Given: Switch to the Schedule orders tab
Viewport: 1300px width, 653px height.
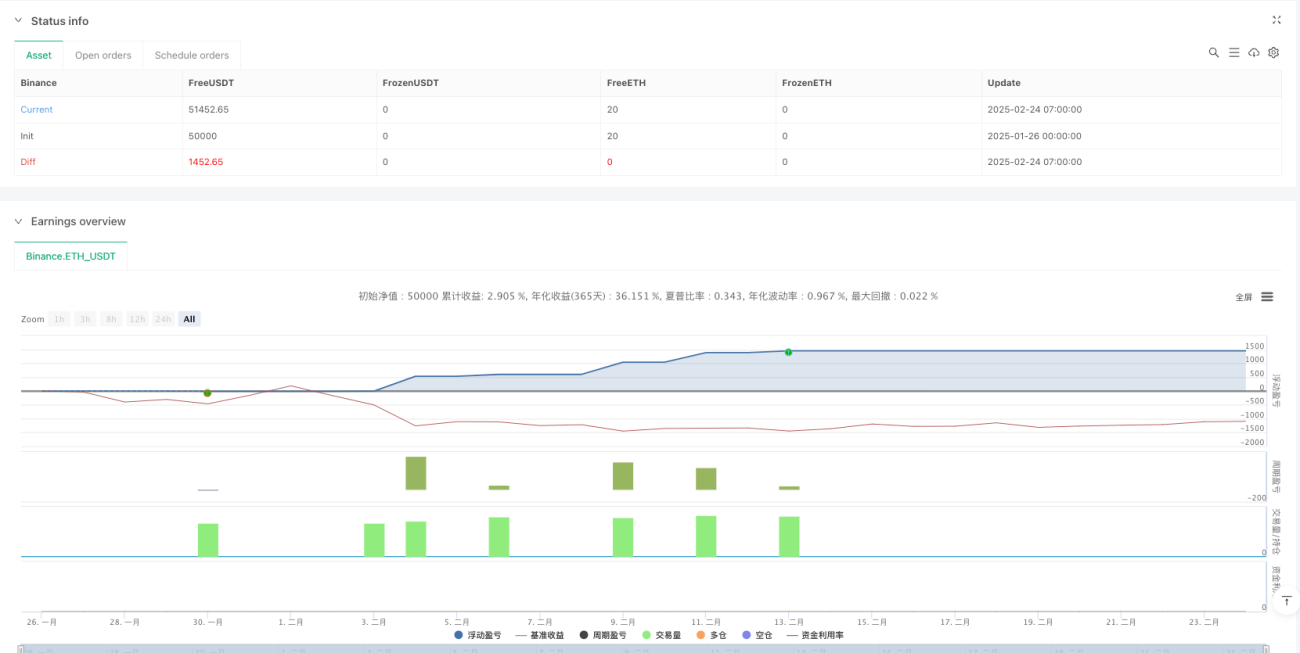Looking at the screenshot, I should pos(192,55).
